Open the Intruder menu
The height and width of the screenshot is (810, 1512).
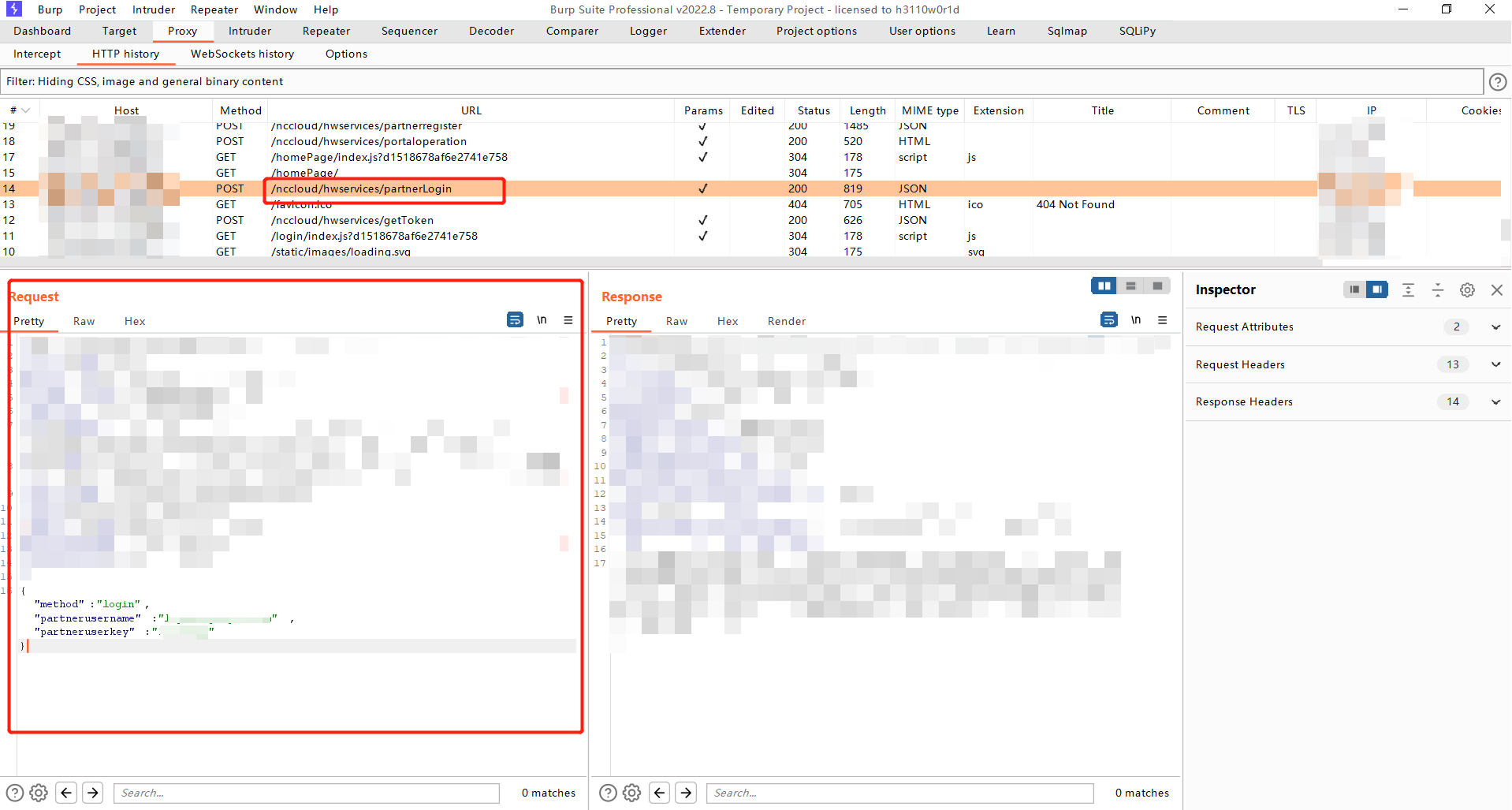(x=154, y=9)
